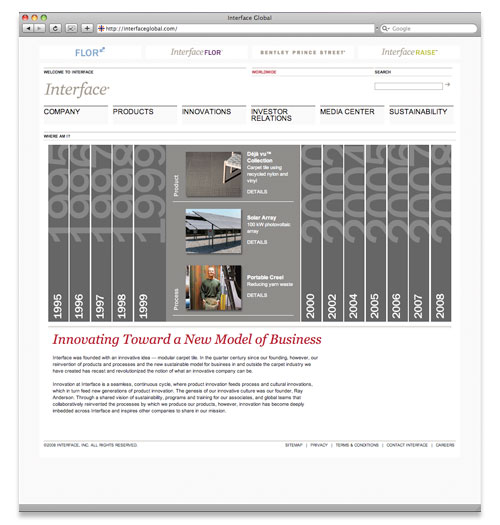Click the browser forward arrow button
The height and width of the screenshot is (525, 500).
(x=39, y=28)
